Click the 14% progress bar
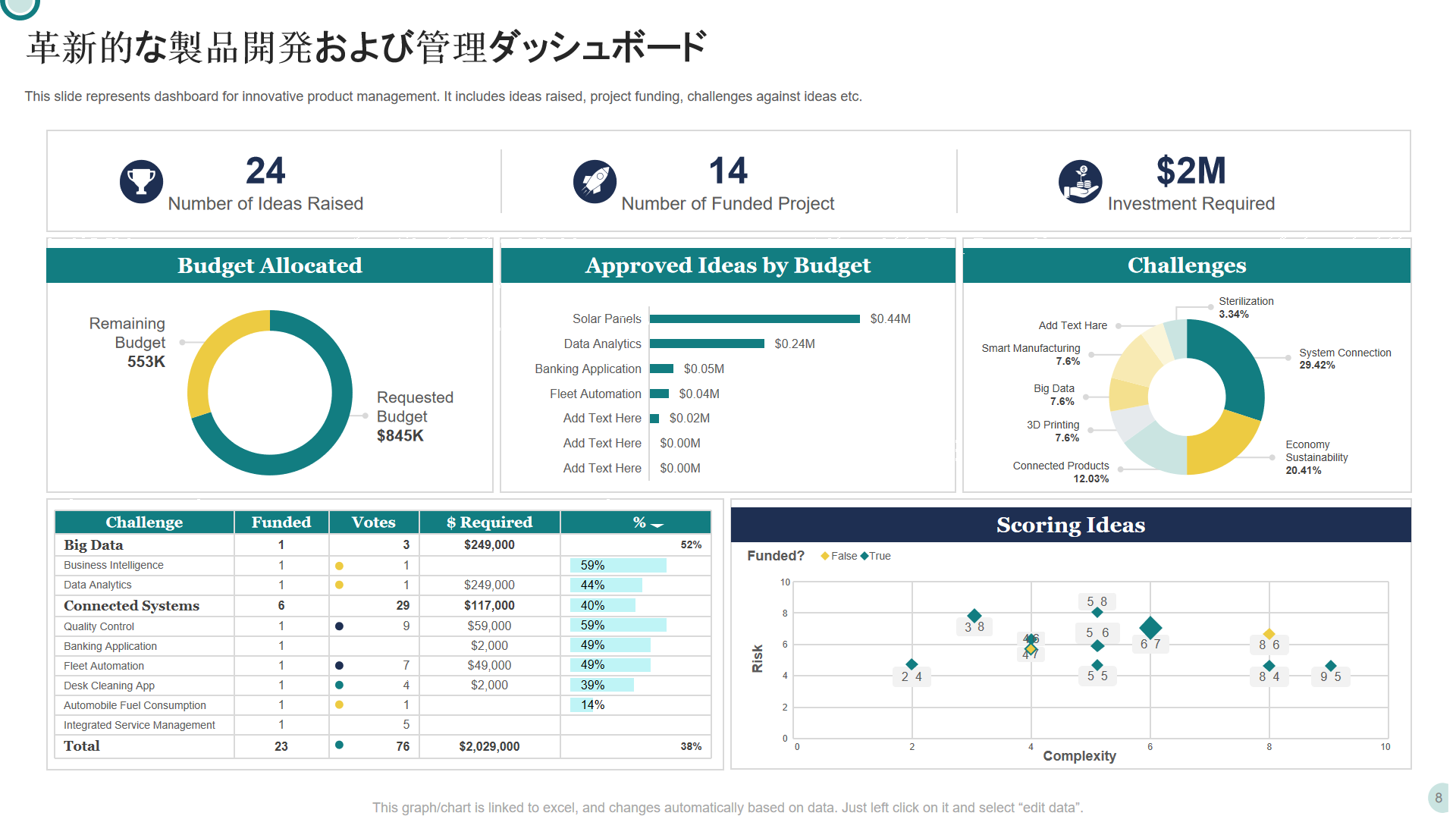This screenshot has width=1456, height=819. point(582,704)
